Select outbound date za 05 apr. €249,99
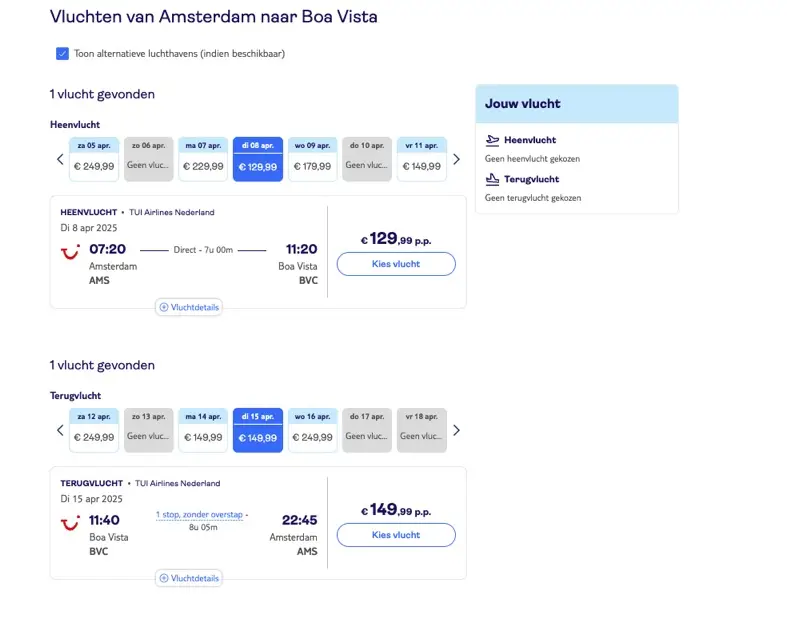This screenshot has height=623, width=787. pyautogui.click(x=94, y=159)
